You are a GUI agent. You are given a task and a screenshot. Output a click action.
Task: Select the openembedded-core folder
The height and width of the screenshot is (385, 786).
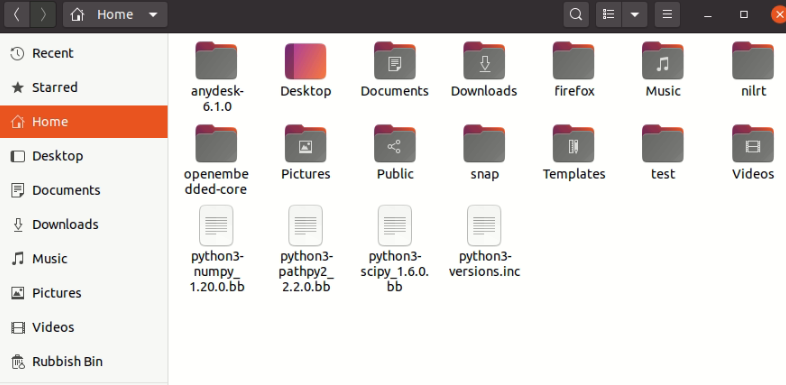pyautogui.click(x=216, y=159)
